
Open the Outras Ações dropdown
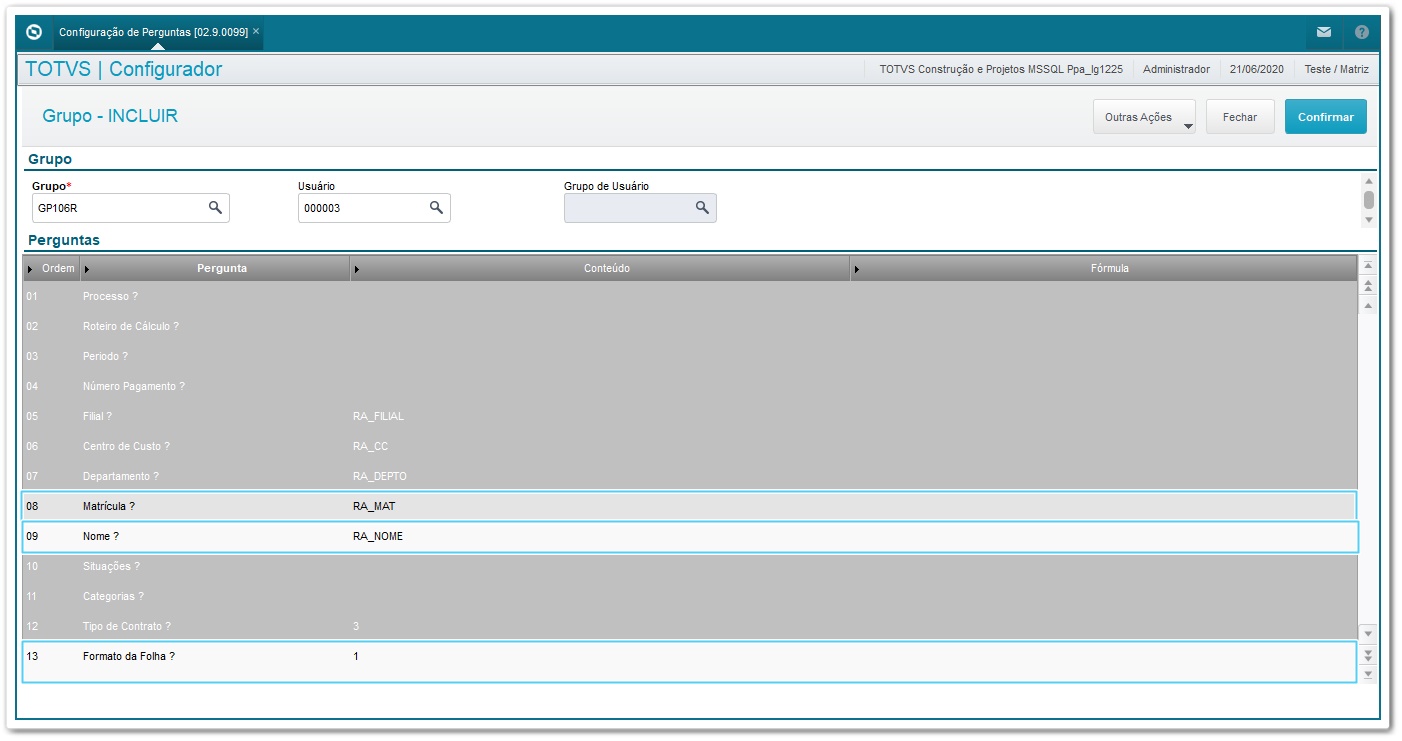(x=1145, y=117)
